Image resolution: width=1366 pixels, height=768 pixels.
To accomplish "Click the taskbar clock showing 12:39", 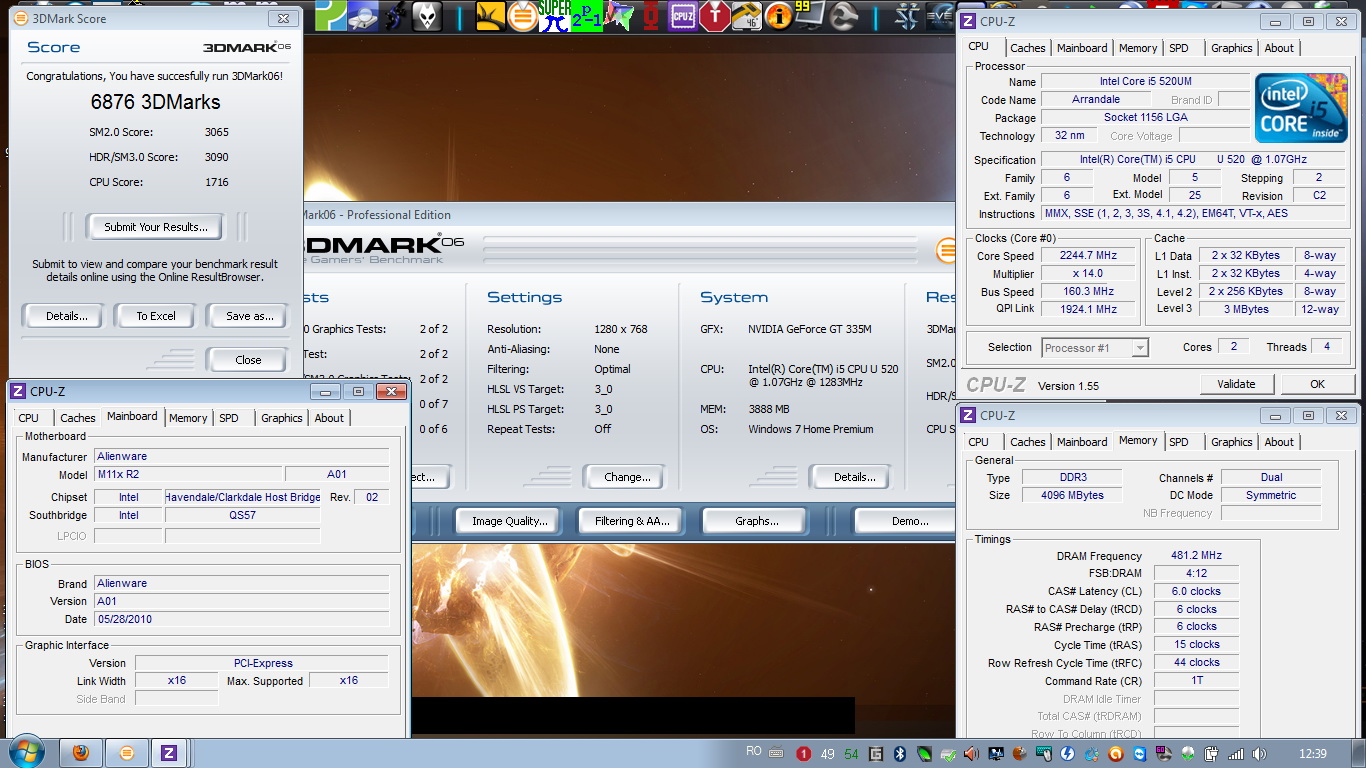I will (x=1313, y=754).
